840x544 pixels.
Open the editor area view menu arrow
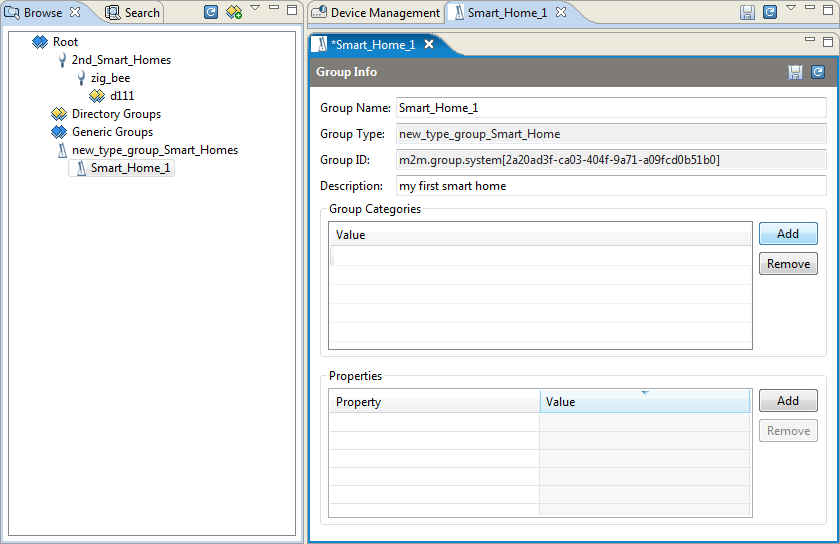[x=791, y=8]
